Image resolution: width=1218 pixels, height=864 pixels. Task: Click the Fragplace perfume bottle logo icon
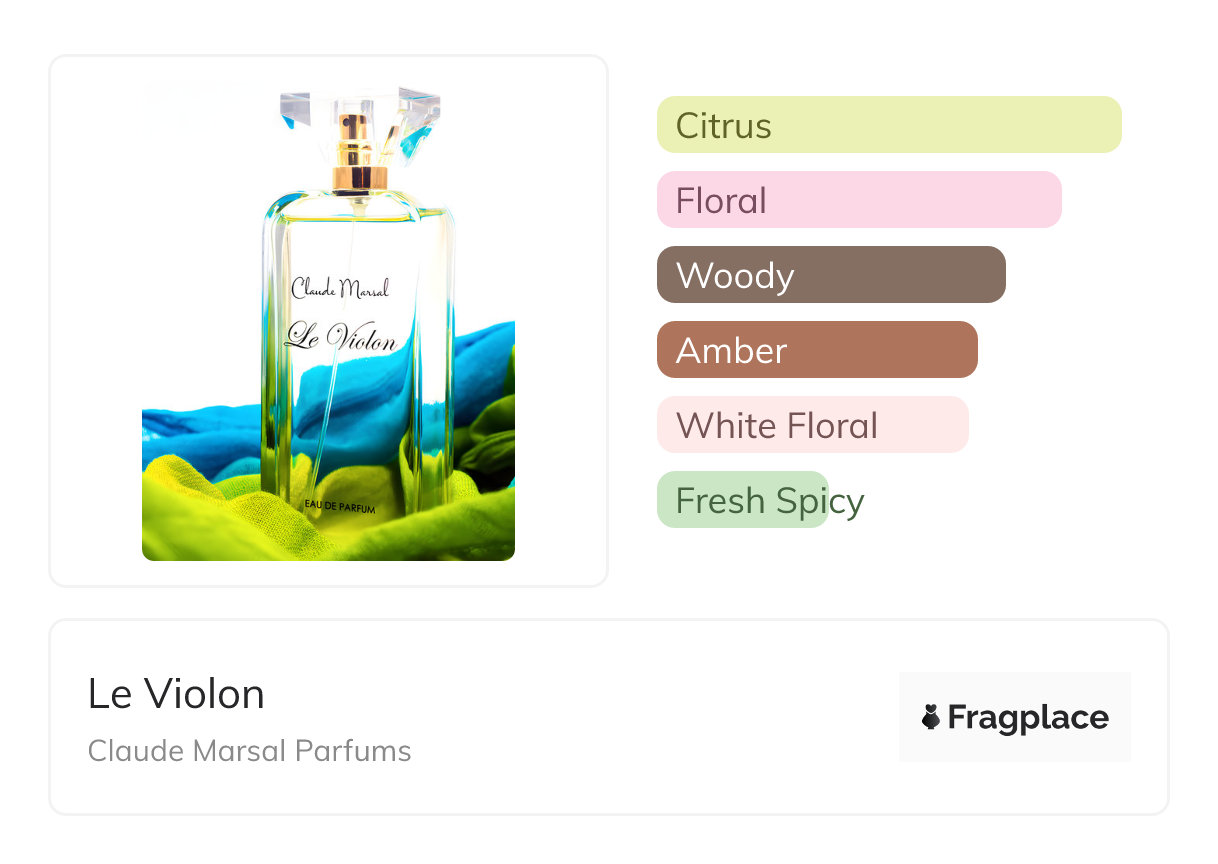(931, 717)
